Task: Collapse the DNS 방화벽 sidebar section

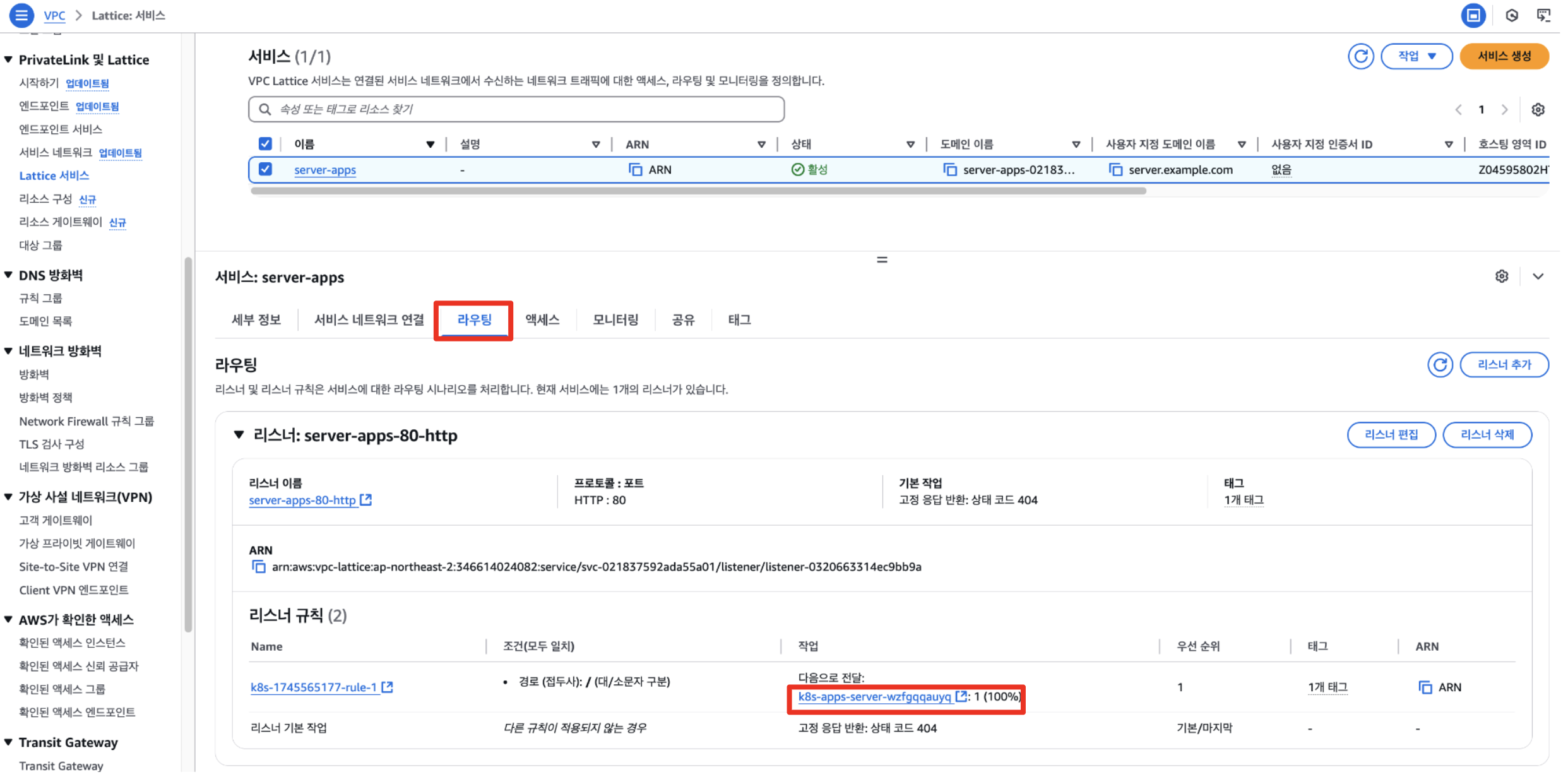Action: [x=9, y=275]
